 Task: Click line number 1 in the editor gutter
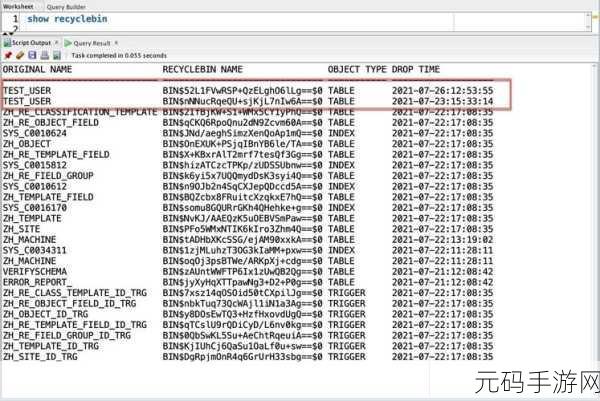15,19
